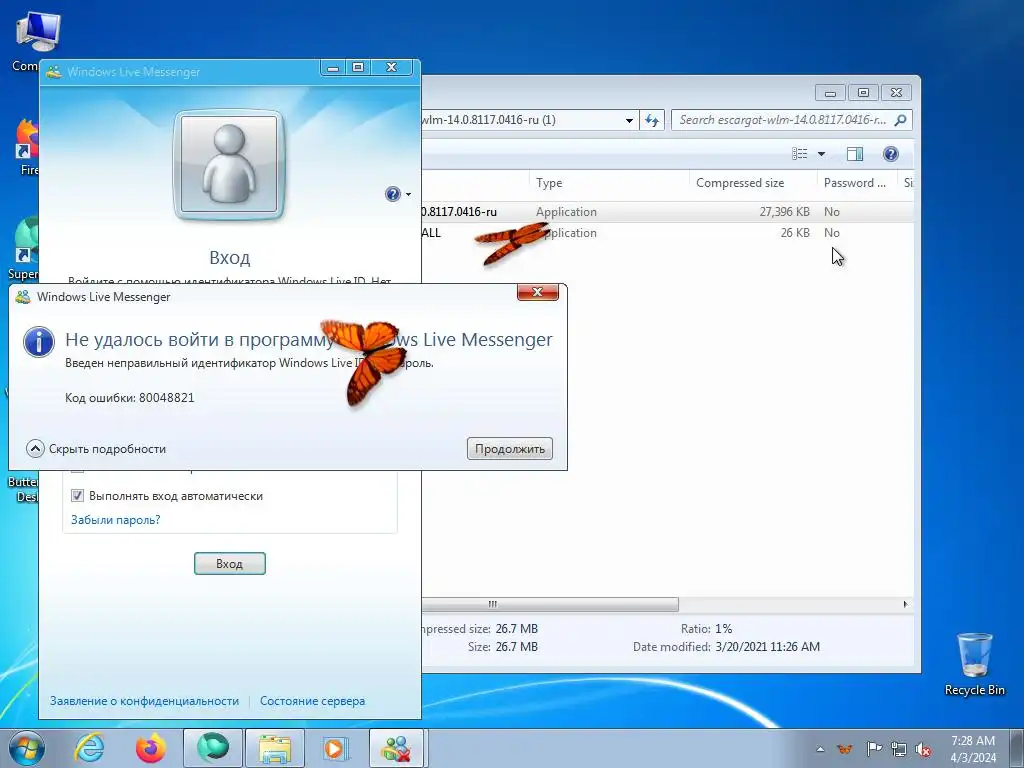Click the muted volume tray icon
This screenshot has height=768, width=1024.
923,749
